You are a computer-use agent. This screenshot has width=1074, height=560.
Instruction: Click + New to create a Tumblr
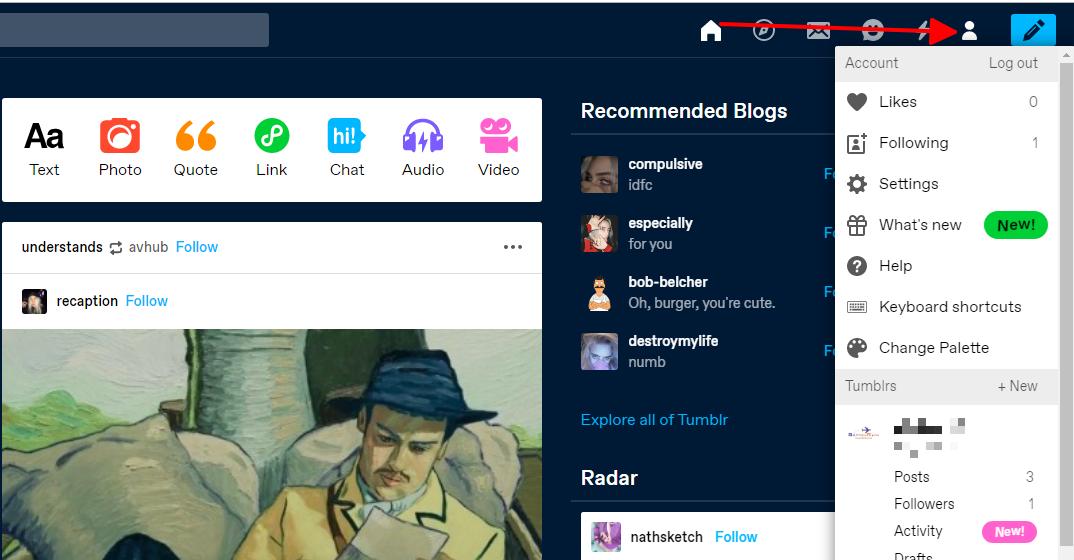[x=1017, y=386]
